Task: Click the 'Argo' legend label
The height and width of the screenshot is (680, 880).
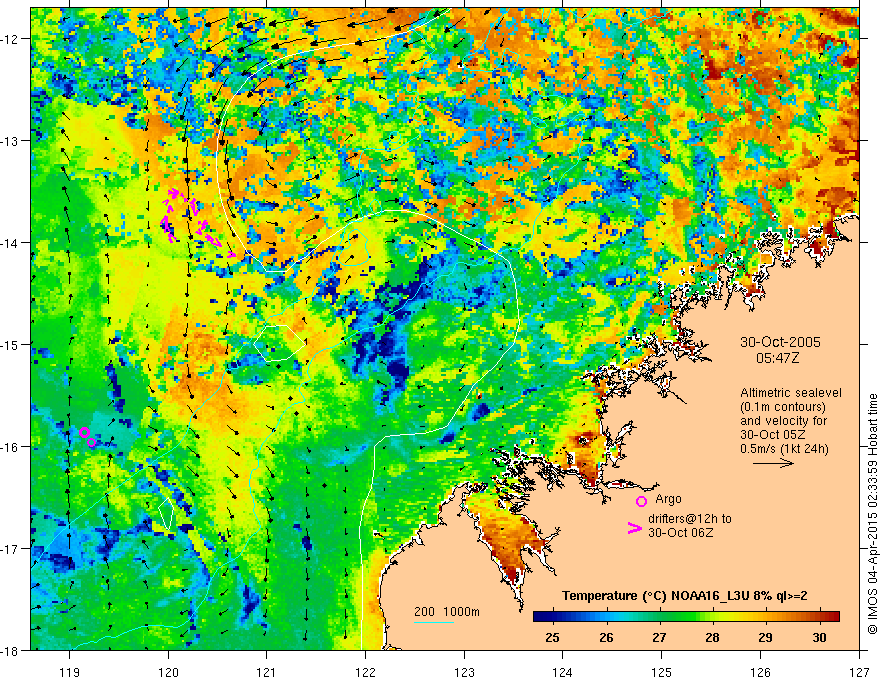Action: click(x=668, y=498)
